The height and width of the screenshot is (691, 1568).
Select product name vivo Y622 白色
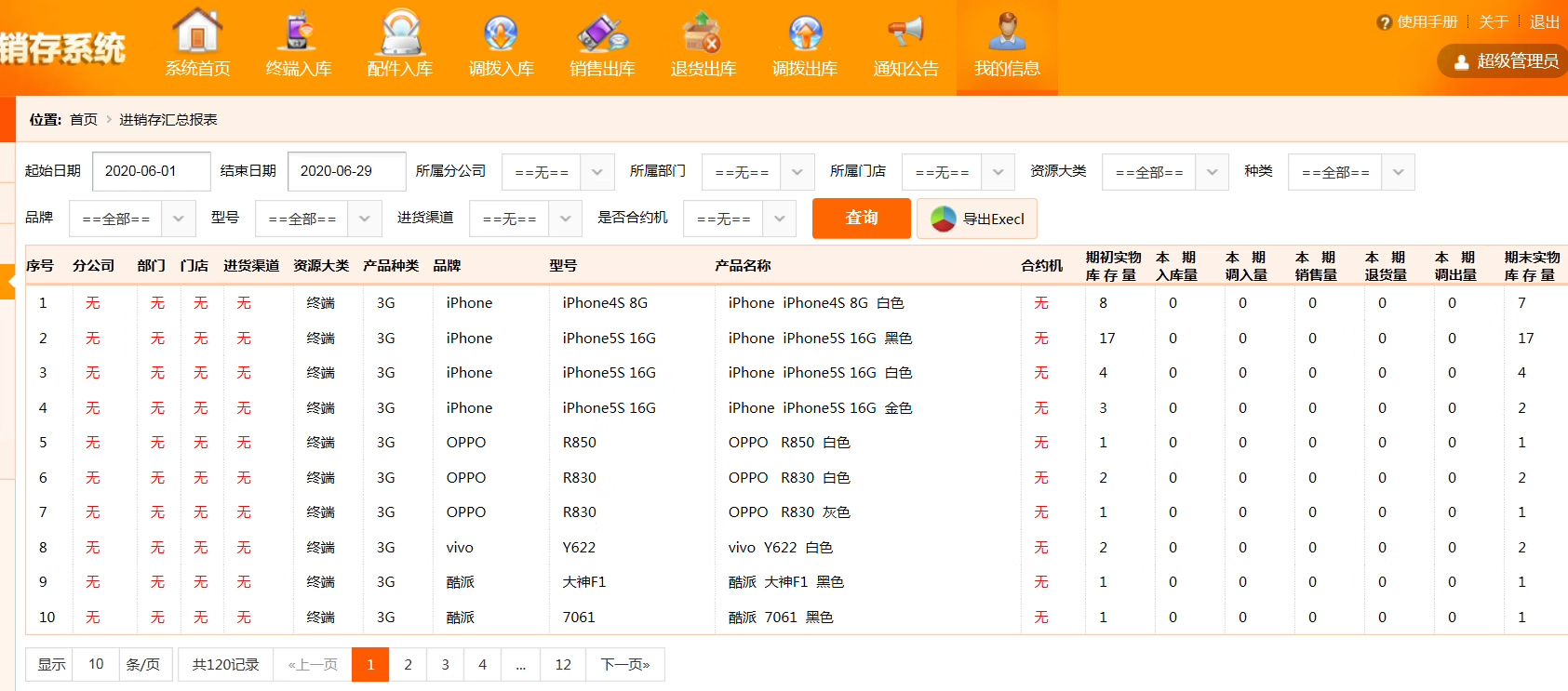pos(781,548)
